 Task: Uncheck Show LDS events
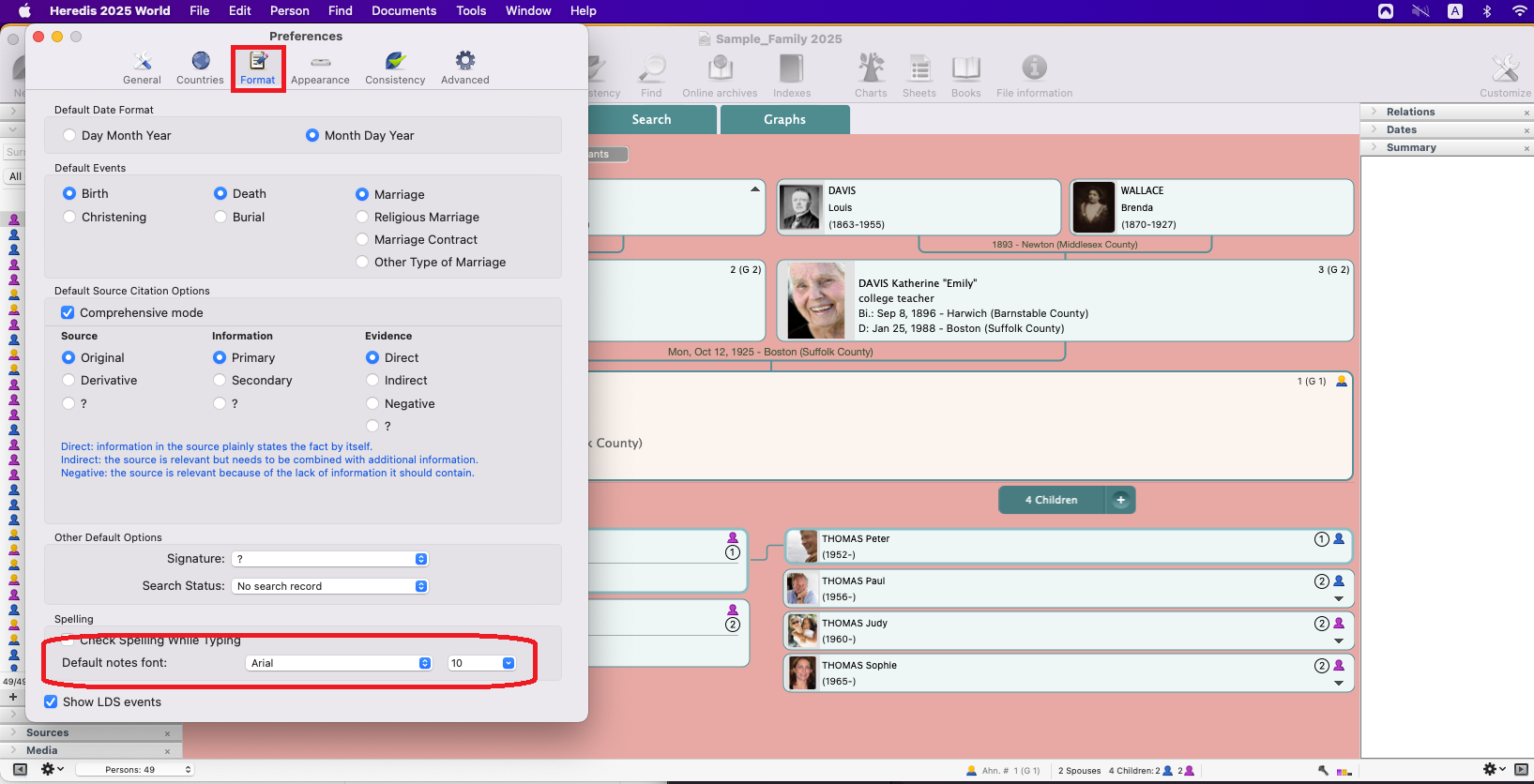52,701
